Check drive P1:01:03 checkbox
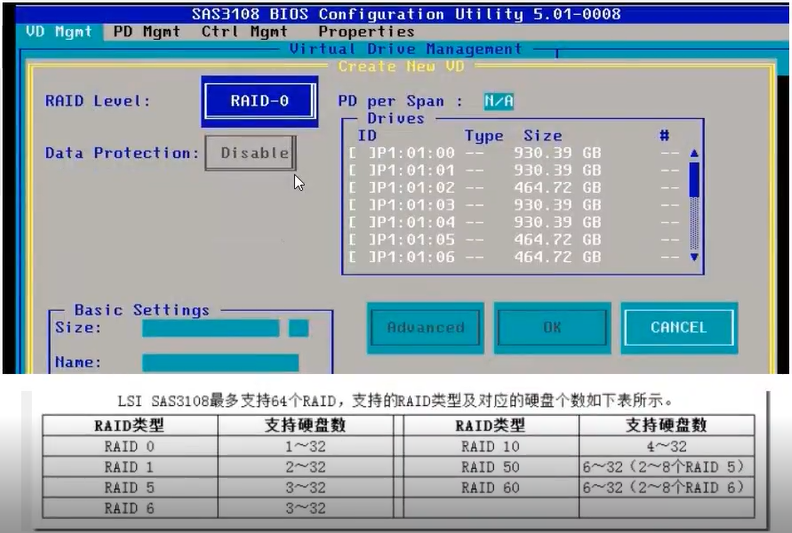792x533 pixels. pos(361,205)
